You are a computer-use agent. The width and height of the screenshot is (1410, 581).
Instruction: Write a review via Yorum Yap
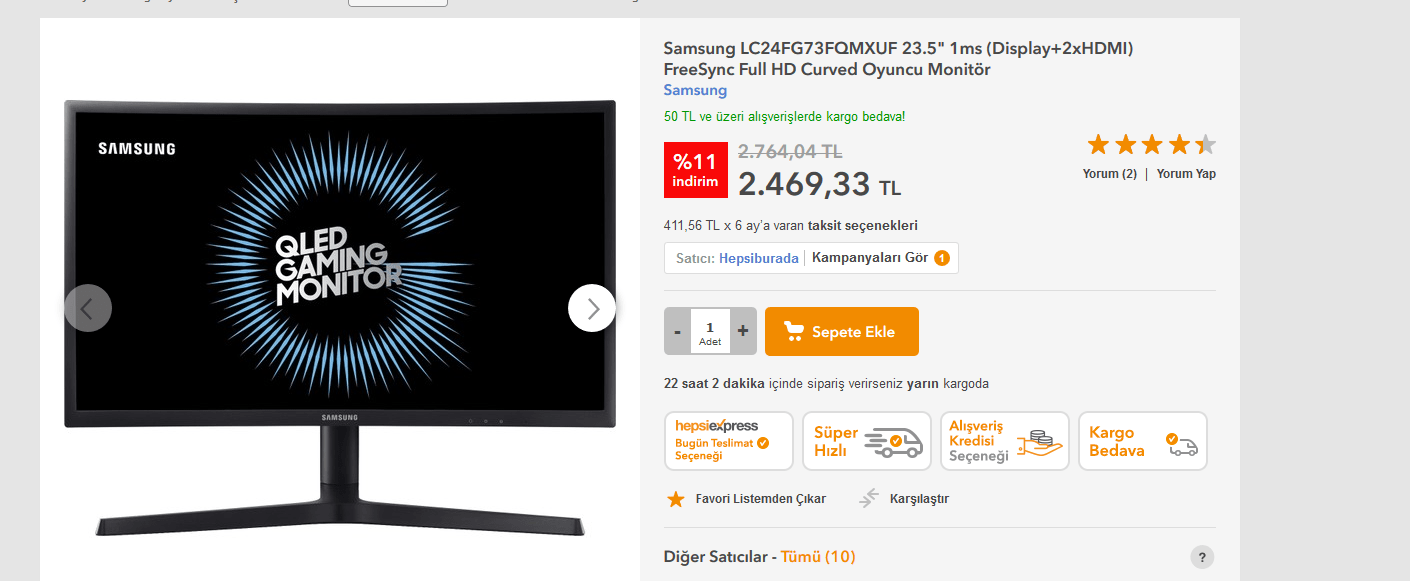click(1186, 173)
